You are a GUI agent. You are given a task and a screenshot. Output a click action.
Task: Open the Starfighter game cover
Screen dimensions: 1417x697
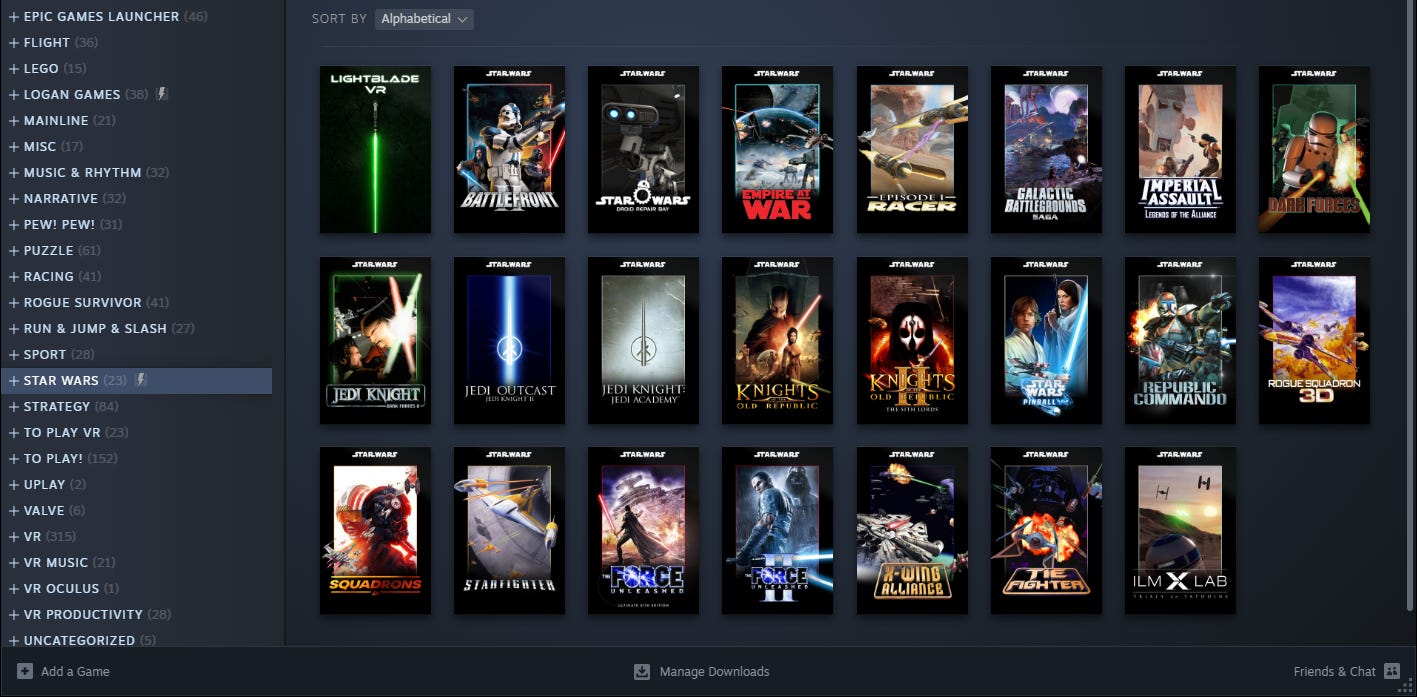(x=509, y=530)
